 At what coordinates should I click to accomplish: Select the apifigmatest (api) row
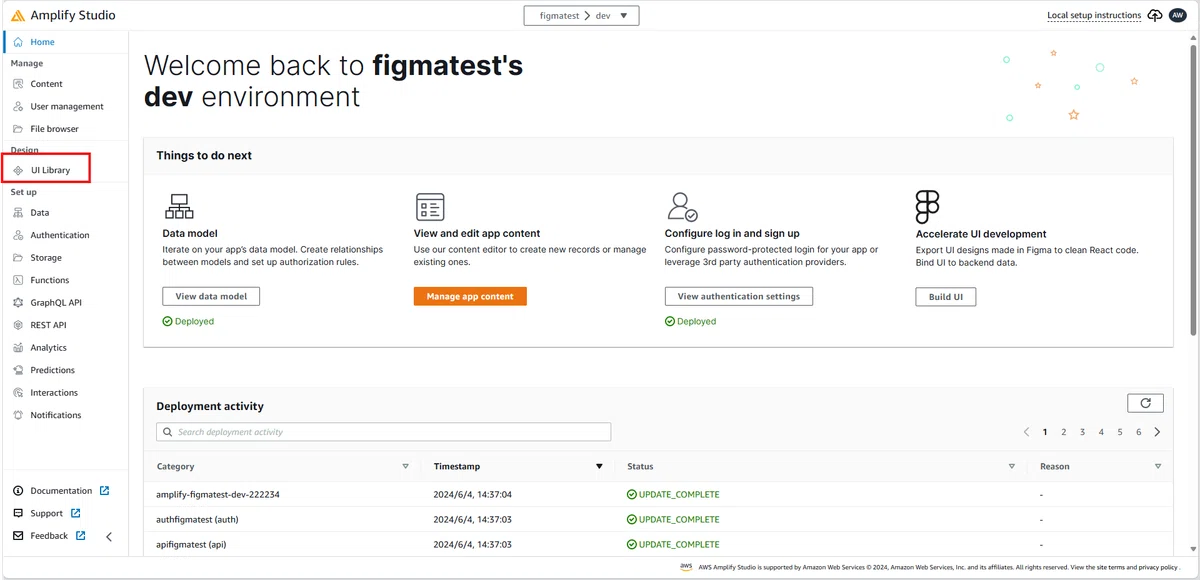point(660,544)
